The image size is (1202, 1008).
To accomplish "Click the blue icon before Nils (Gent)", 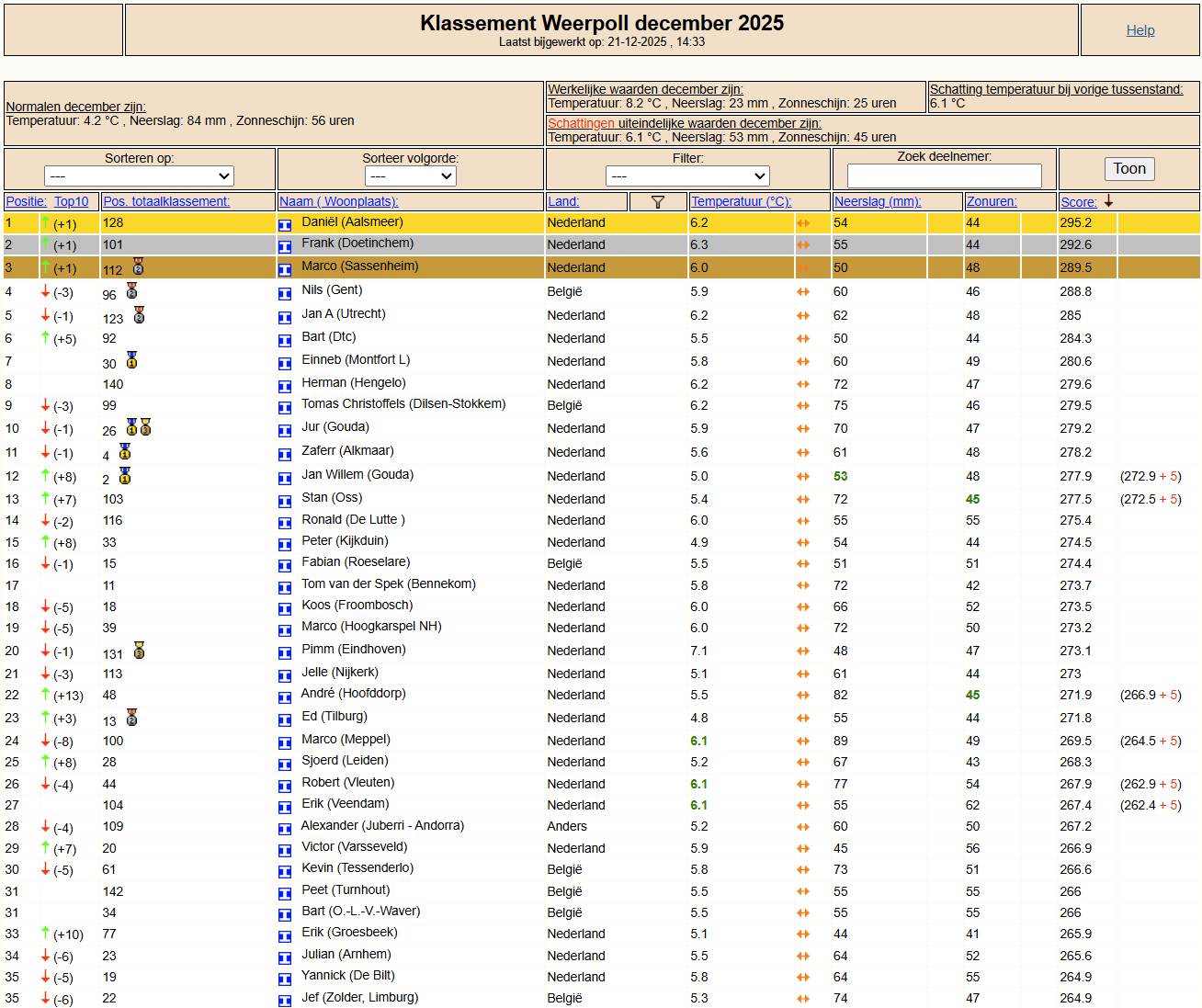I will [x=285, y=293].
